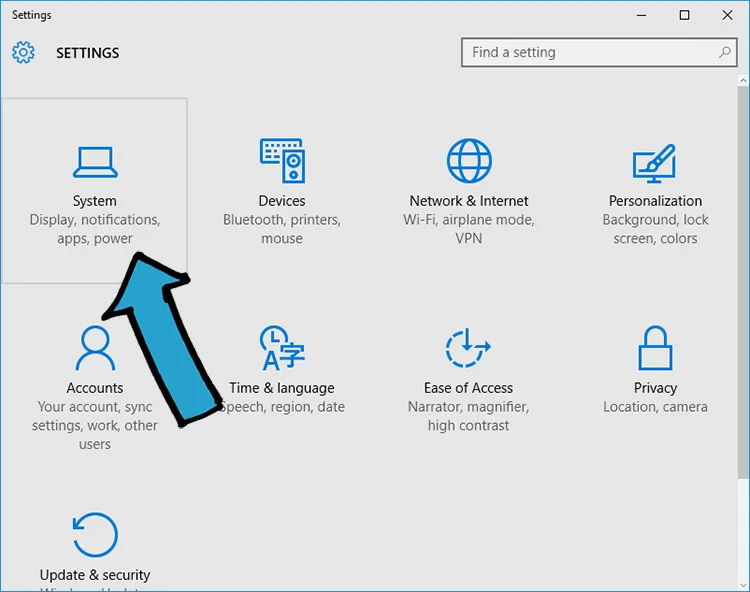Maximize the Settings window

(684, 15)
